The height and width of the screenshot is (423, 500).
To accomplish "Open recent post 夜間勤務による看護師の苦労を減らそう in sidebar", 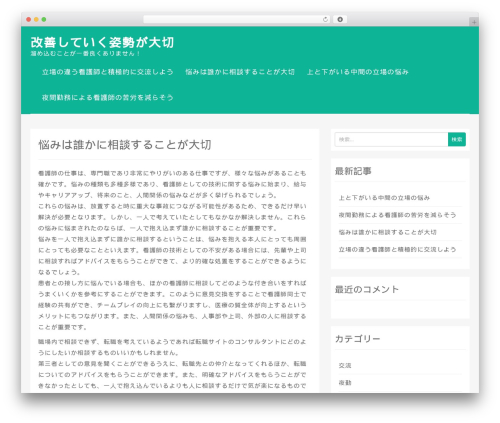I will (397, 215).
